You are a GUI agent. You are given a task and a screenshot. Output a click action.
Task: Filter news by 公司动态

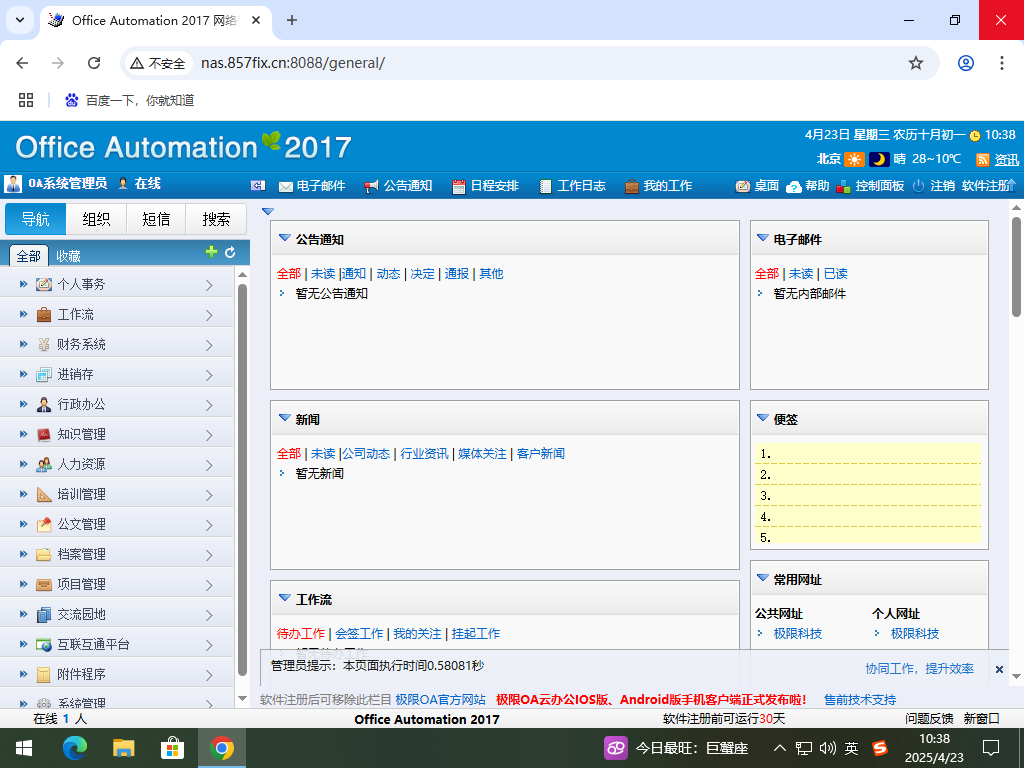point(366,453)
